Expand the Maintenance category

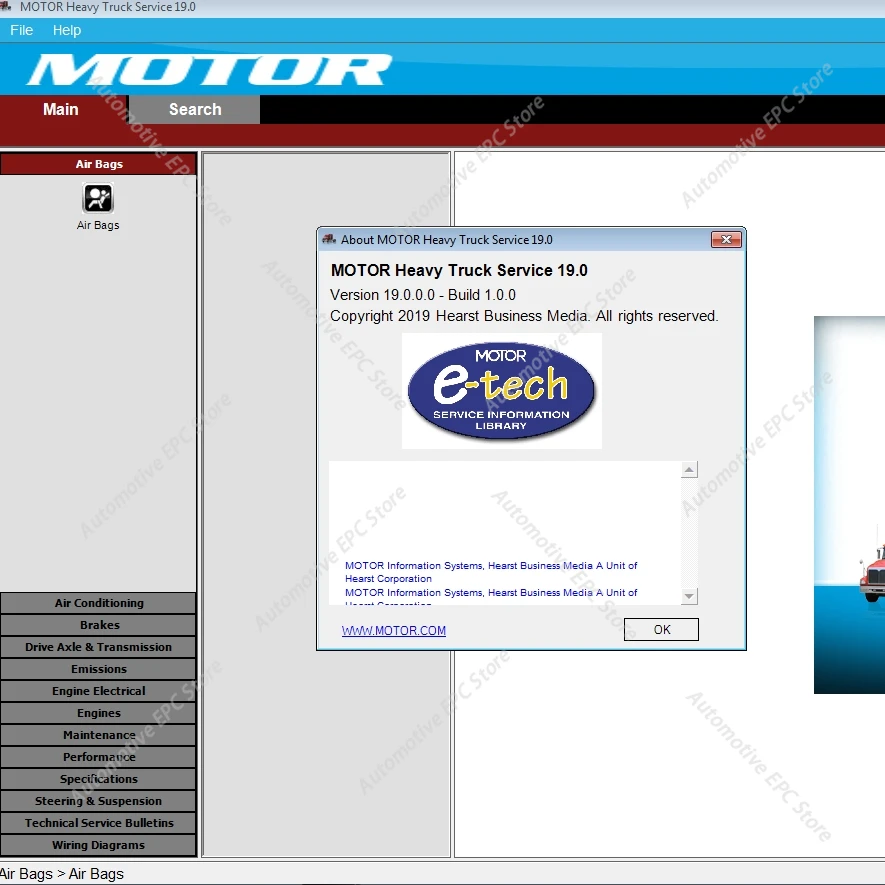99,735
